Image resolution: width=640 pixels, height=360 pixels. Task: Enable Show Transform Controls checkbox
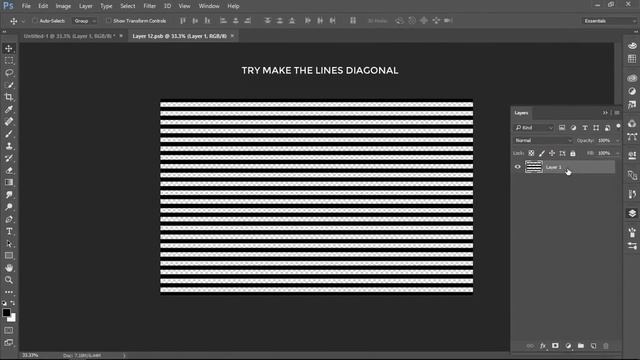tap(108, 21)
